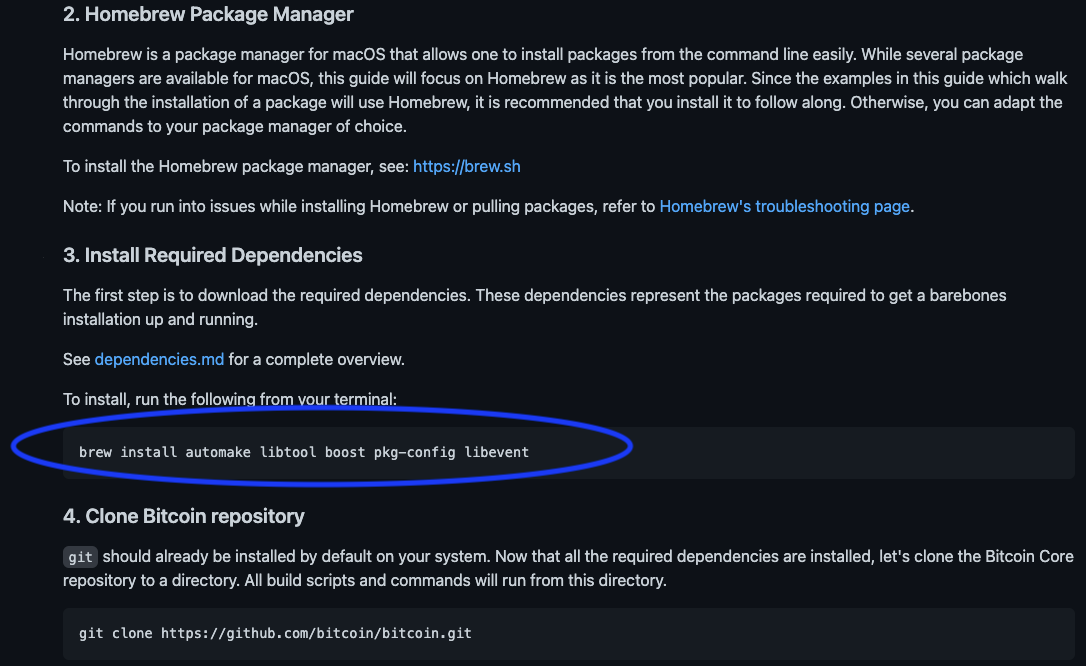Screen dimensions: 1086x666
Task: Click the Homebrew Package Manager heading
Action: tap(208, 15)
